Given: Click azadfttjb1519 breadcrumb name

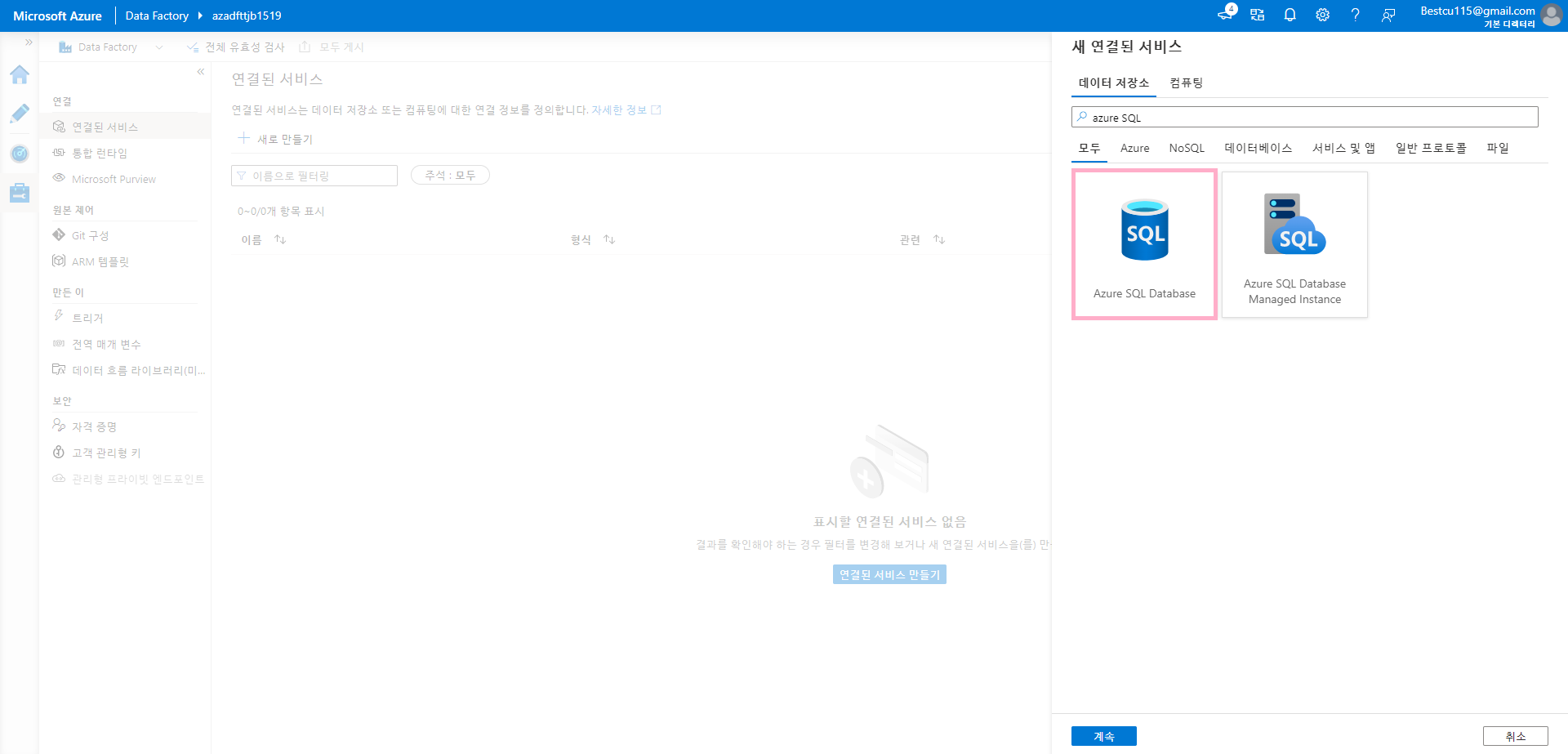Looking at the screenshot, I should [x=247, y=16].
